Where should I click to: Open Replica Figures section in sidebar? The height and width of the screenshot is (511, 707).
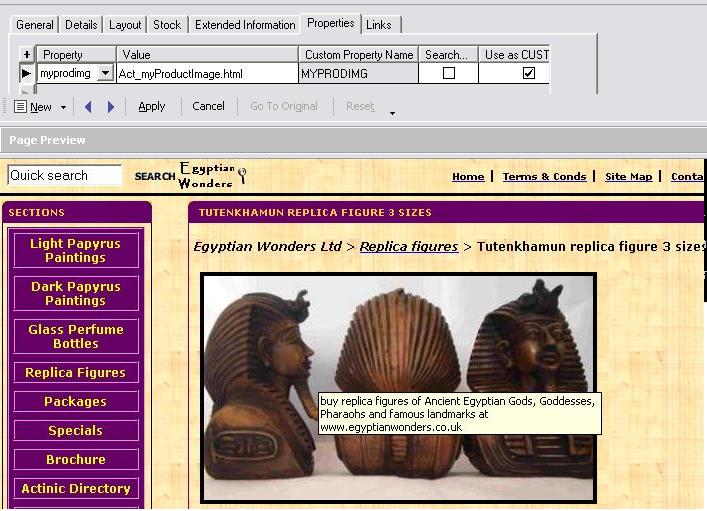pos(76,373)
